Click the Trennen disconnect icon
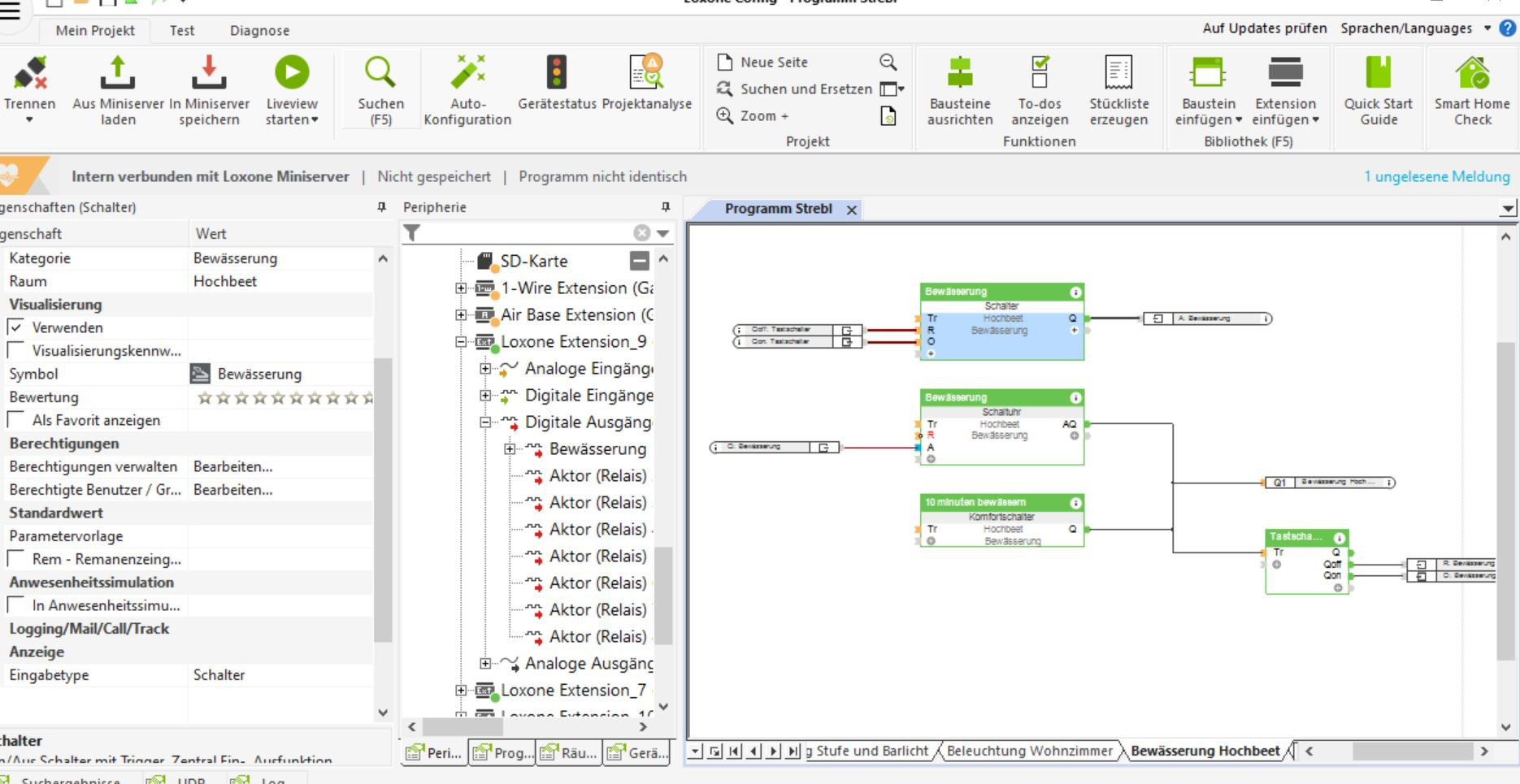1520x784 pixels. coord(30,72)
